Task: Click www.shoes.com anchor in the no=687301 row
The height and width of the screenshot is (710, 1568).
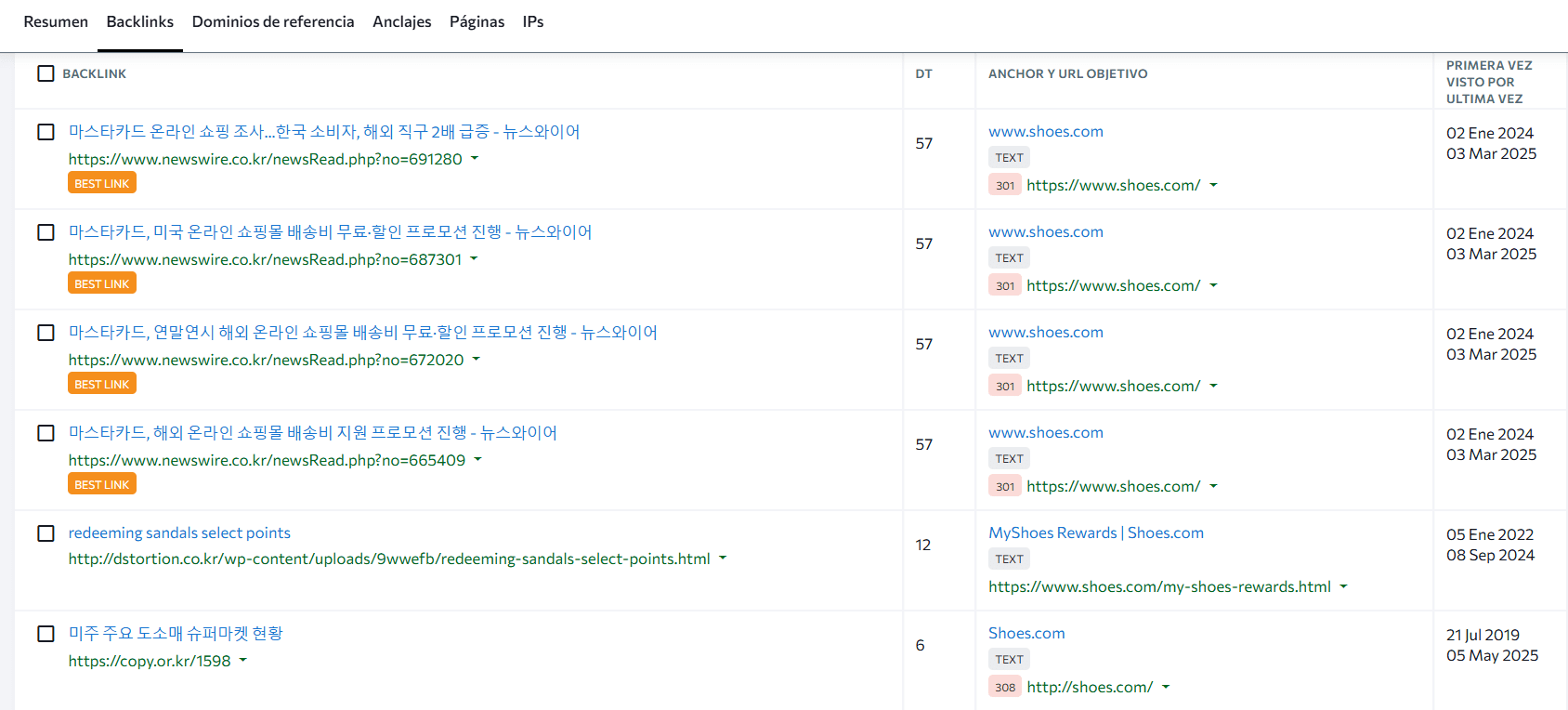Action: (1046, 232)
